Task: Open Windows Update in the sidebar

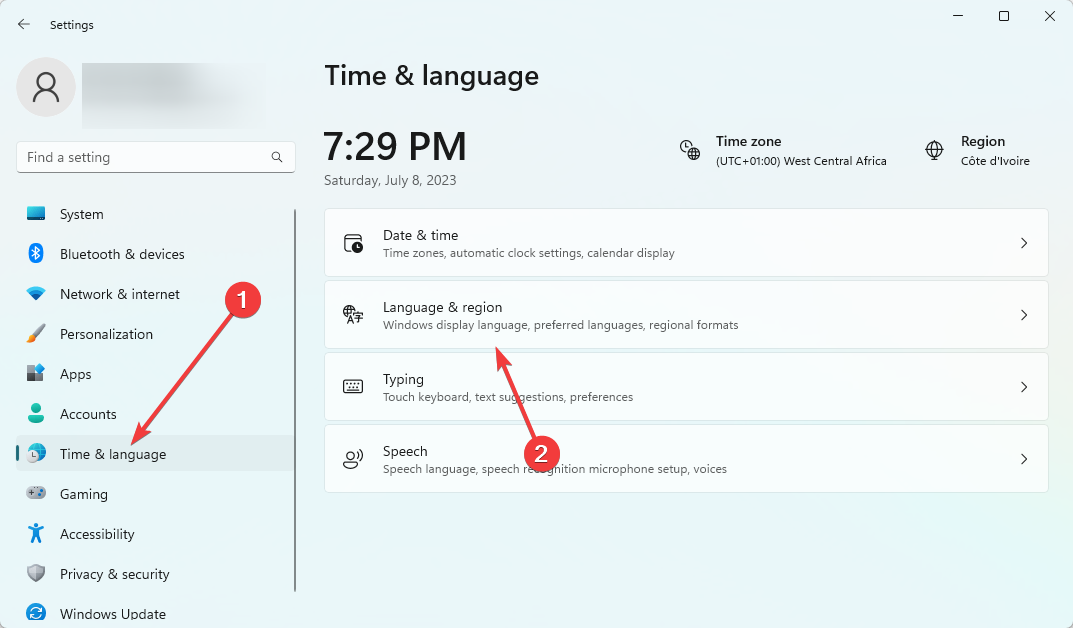Action: pyautogui.click(x=155, y=614)
